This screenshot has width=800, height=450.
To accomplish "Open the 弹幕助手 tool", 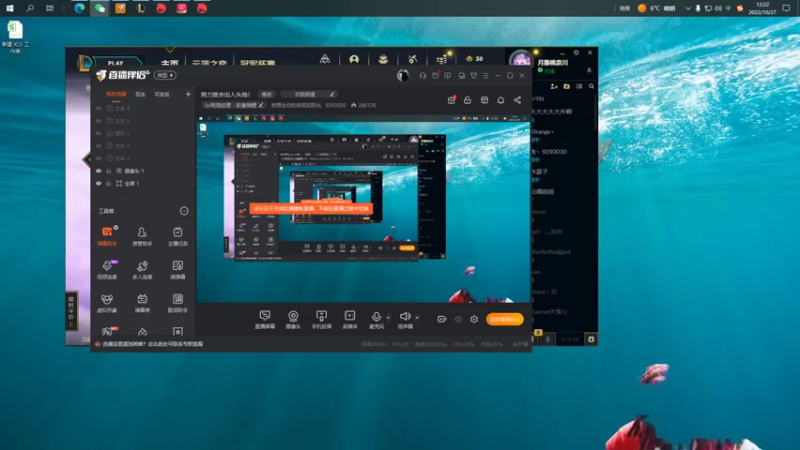I will tap(107, 236).
